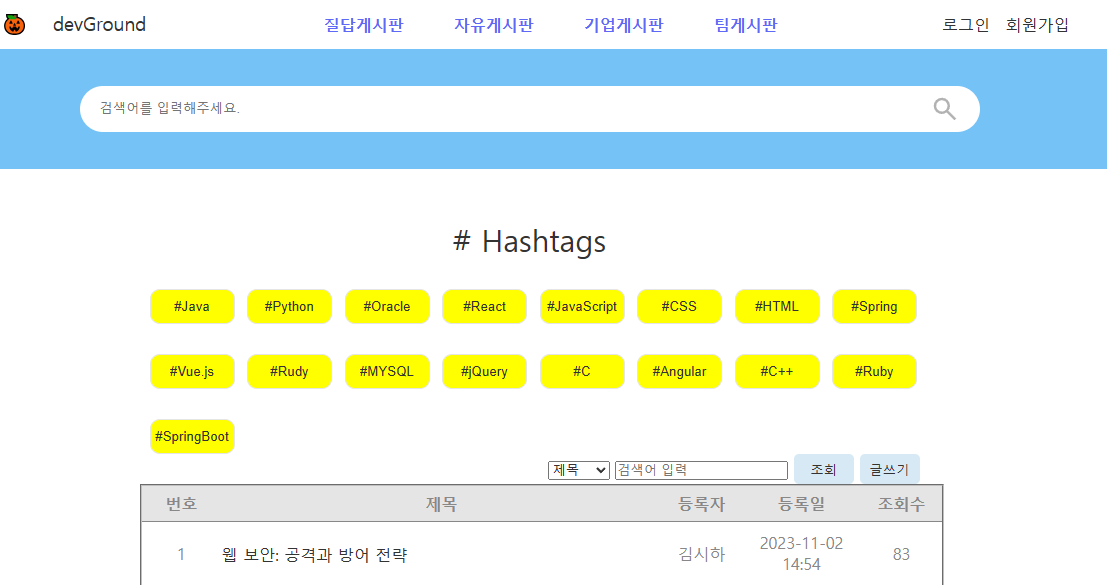Open the 기업게시판 board
The image size is (1107, 585).
coord(623,25)
